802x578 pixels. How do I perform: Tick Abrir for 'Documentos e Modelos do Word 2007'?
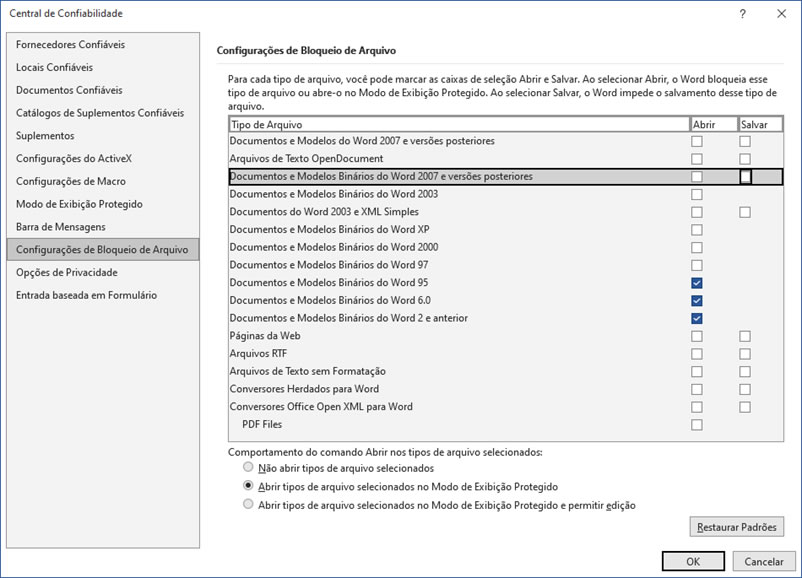click(x=697, y=141)
